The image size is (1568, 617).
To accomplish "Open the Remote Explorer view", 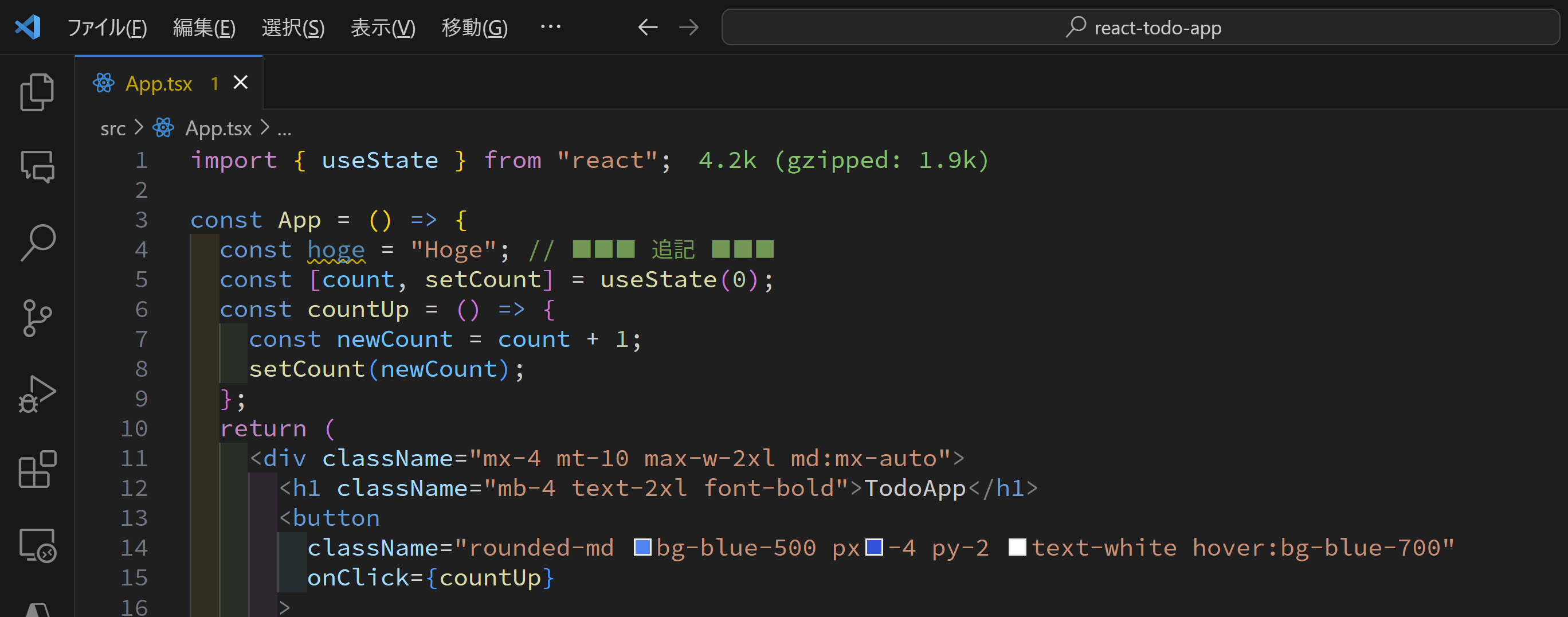I will pyautogui.click(x=37, y=545).
